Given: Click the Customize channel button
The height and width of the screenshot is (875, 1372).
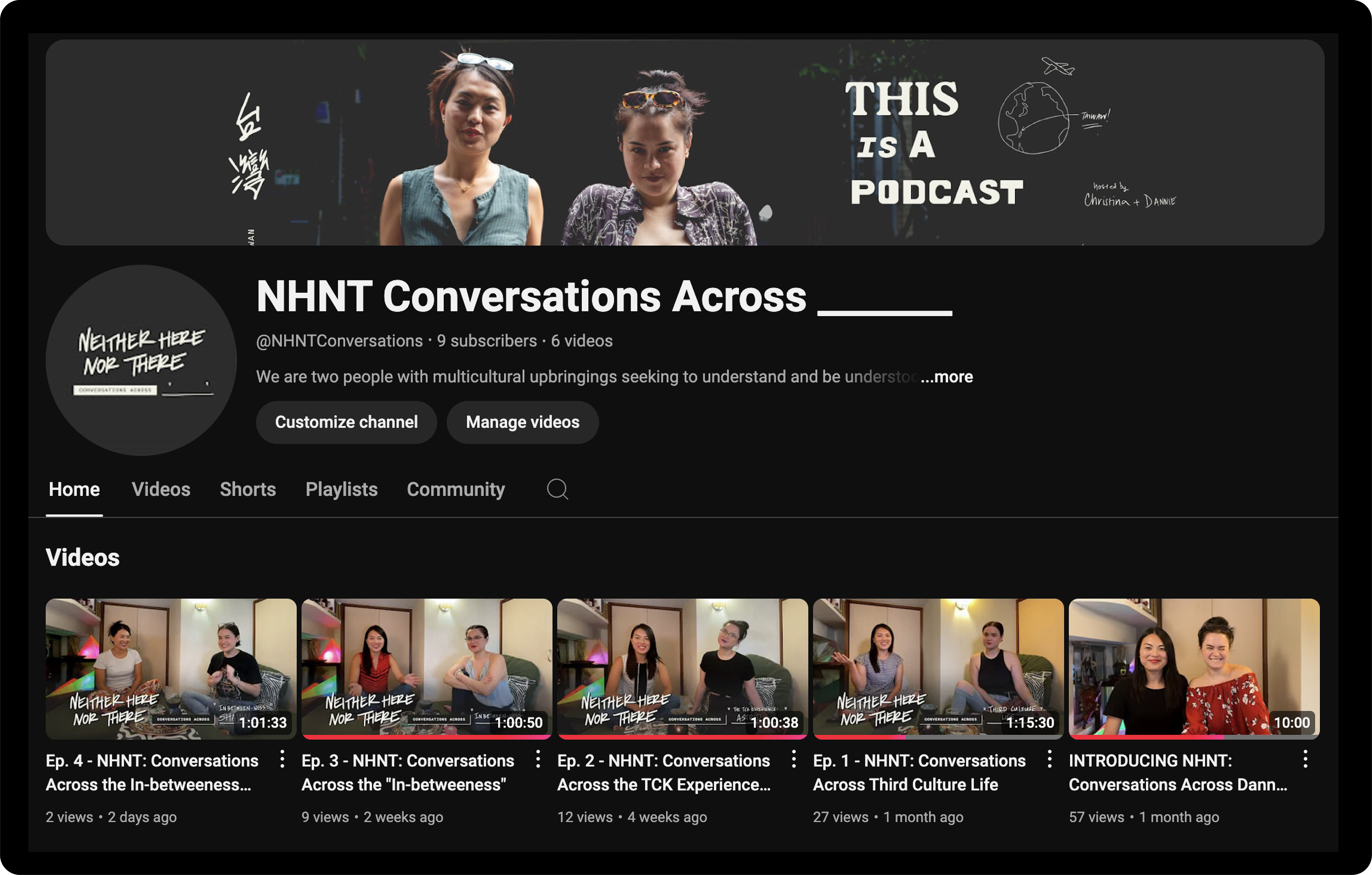Looking at the screenshot, I should pyautogui.click(x=347, y=422).
